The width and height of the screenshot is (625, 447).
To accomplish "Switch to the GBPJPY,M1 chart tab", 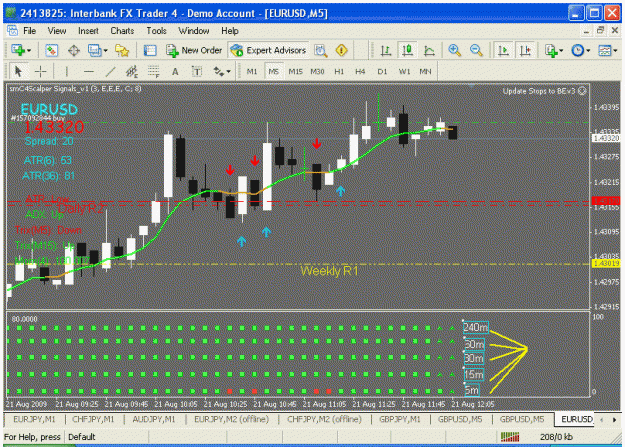I will pos(400,419).
